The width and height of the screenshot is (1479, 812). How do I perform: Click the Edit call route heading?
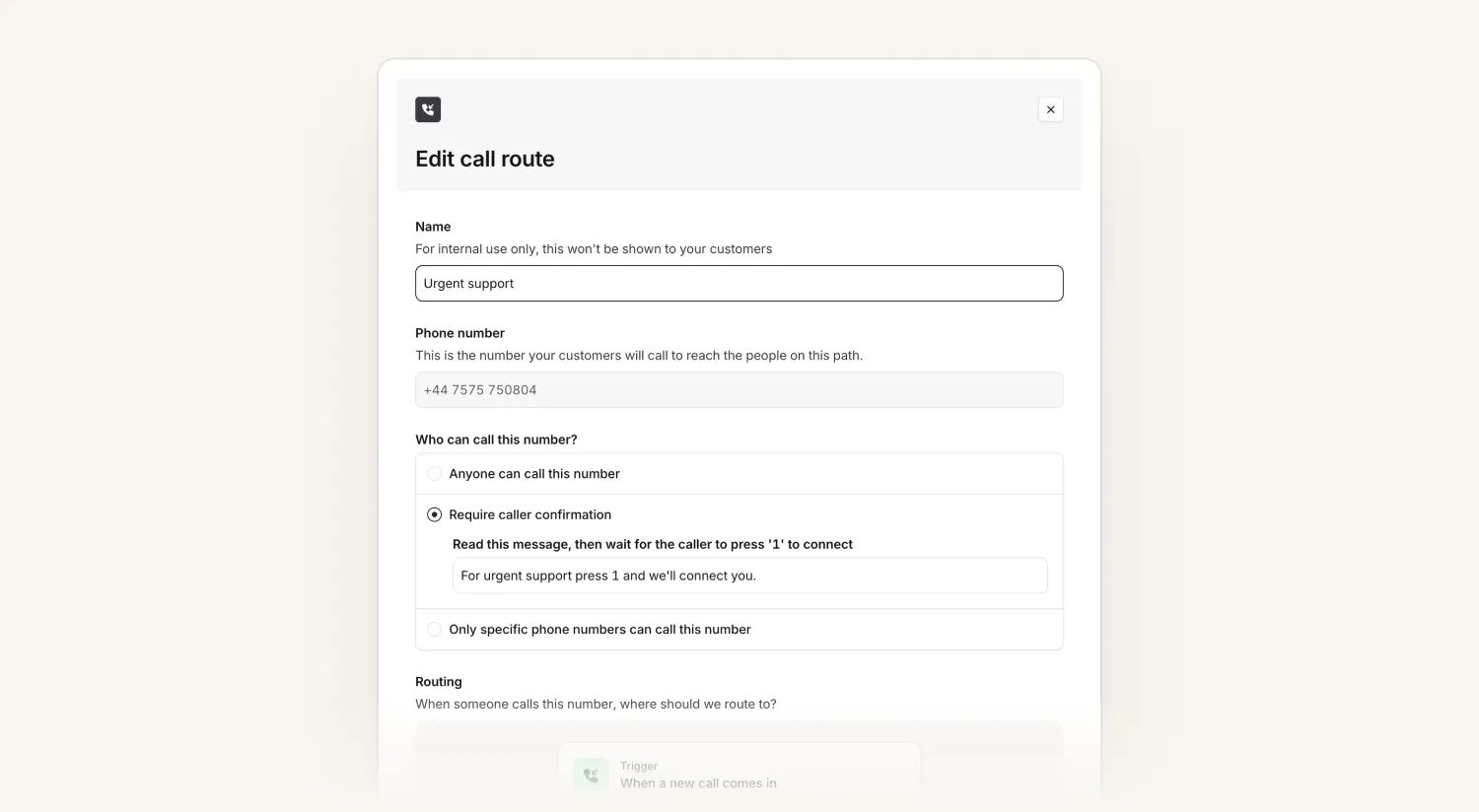click(485, 159)
